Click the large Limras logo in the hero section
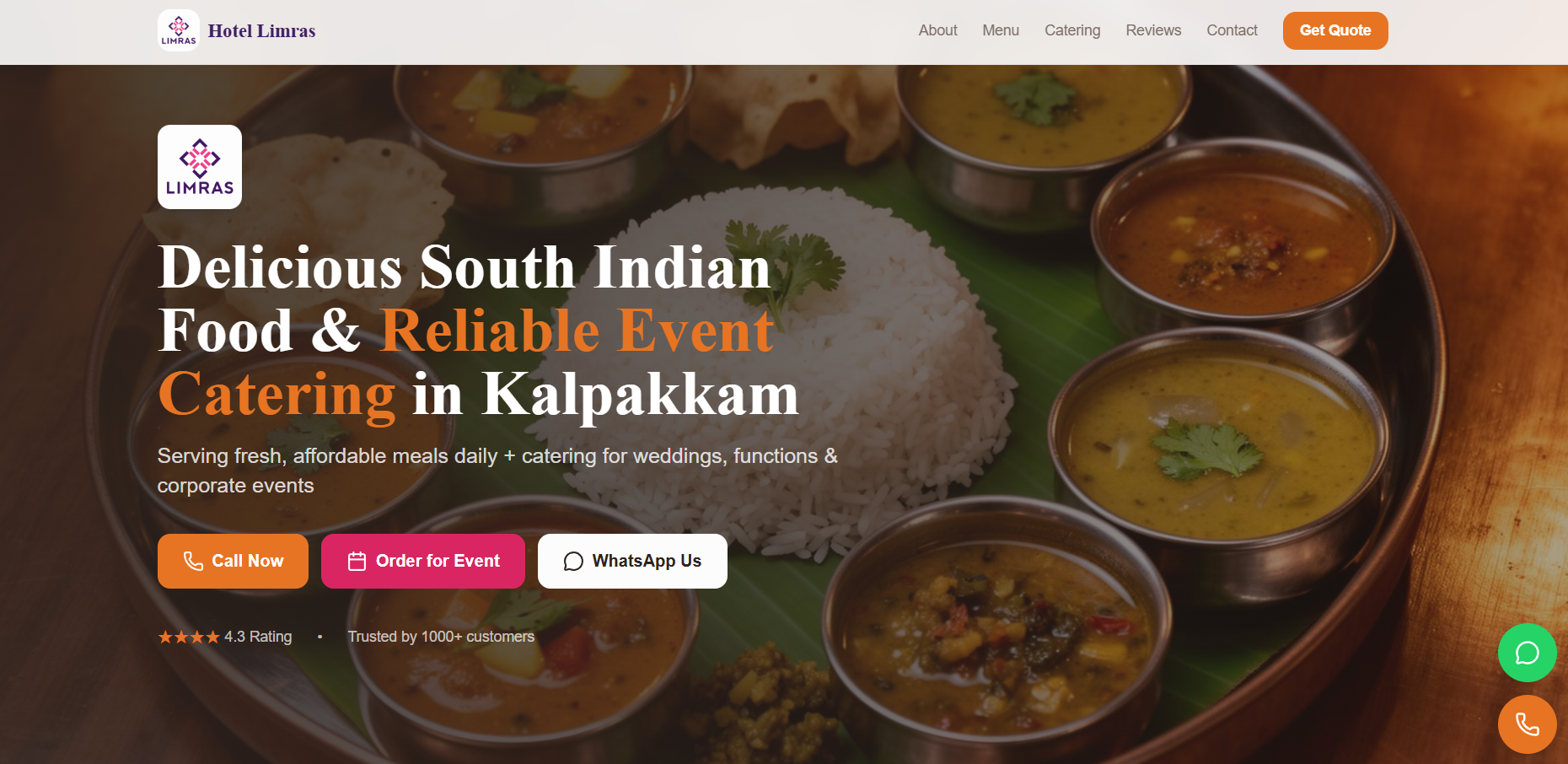The image size is (1568, 764). (200, 167)
